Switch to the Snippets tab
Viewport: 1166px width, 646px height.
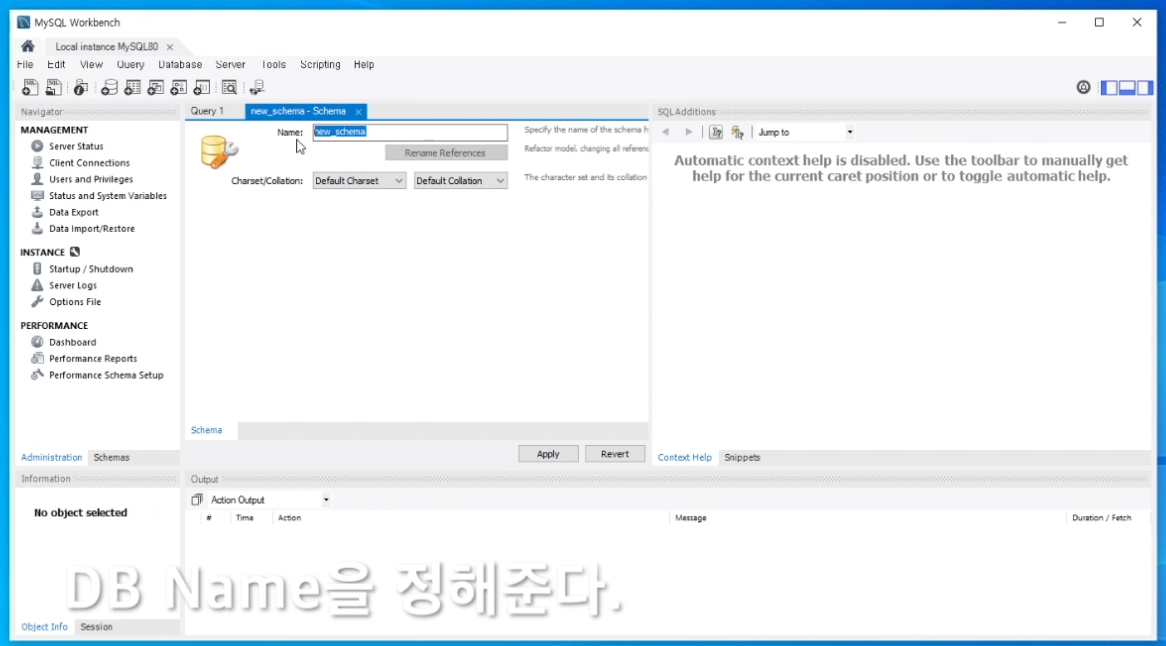(742, 457)
